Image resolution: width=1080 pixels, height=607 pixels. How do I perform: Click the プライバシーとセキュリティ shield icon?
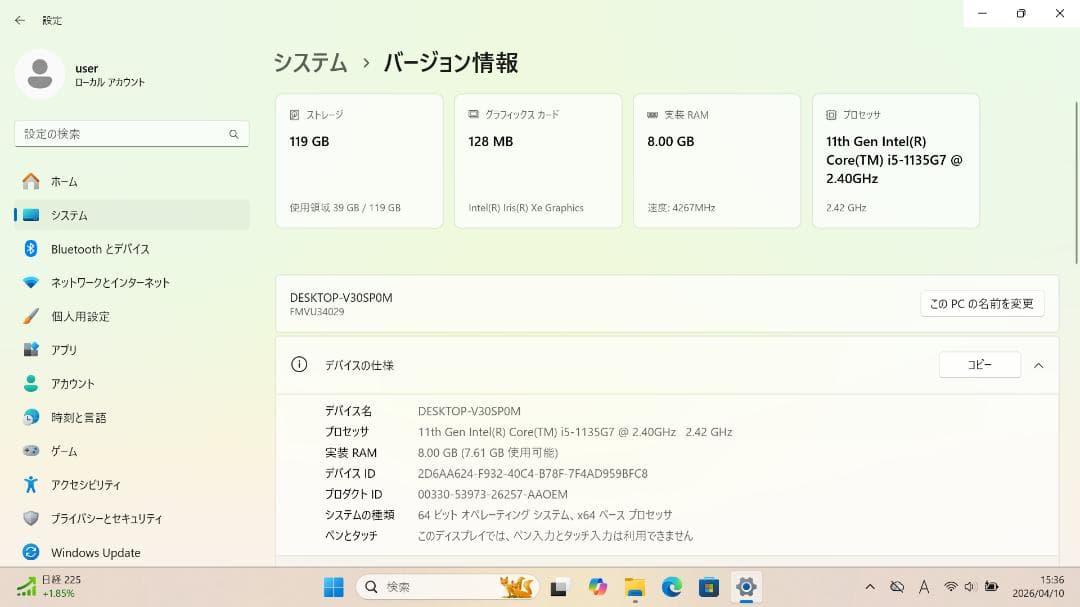(x=31, y=518)
